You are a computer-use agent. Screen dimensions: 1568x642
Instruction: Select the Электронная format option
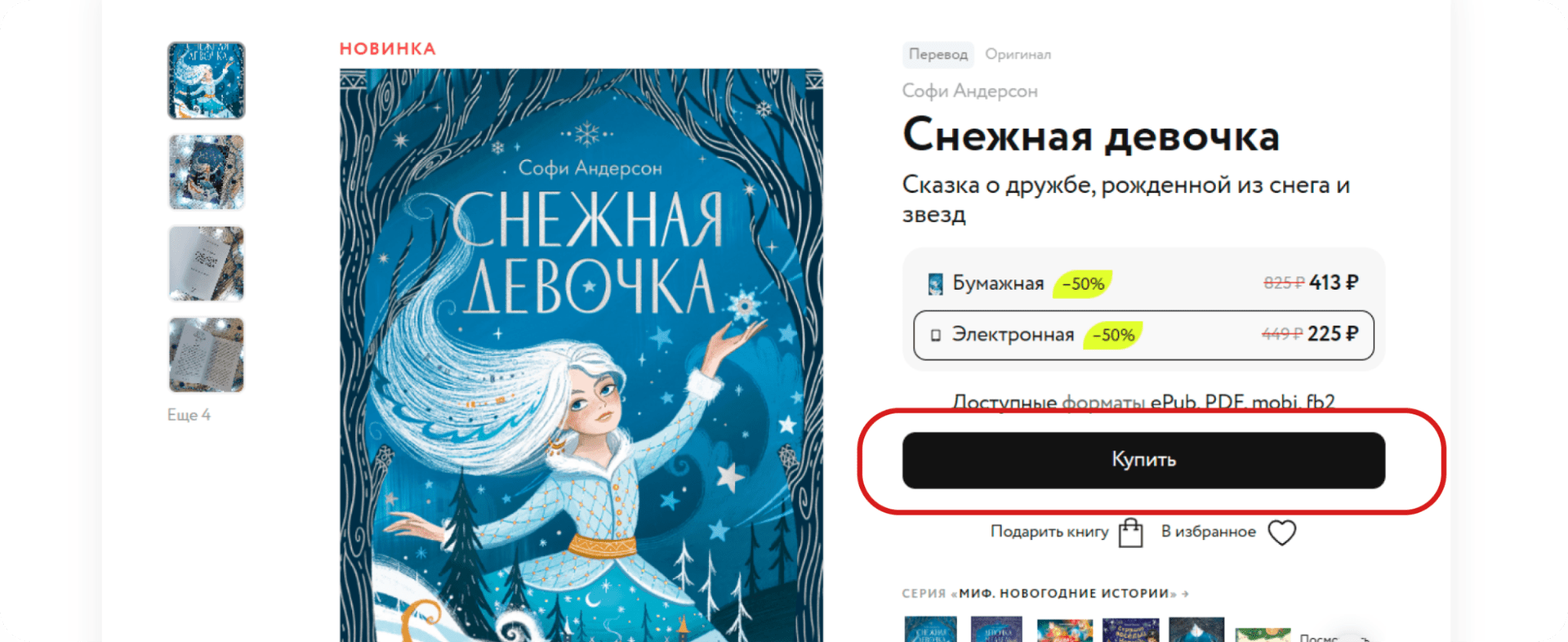coord(1144,335)
